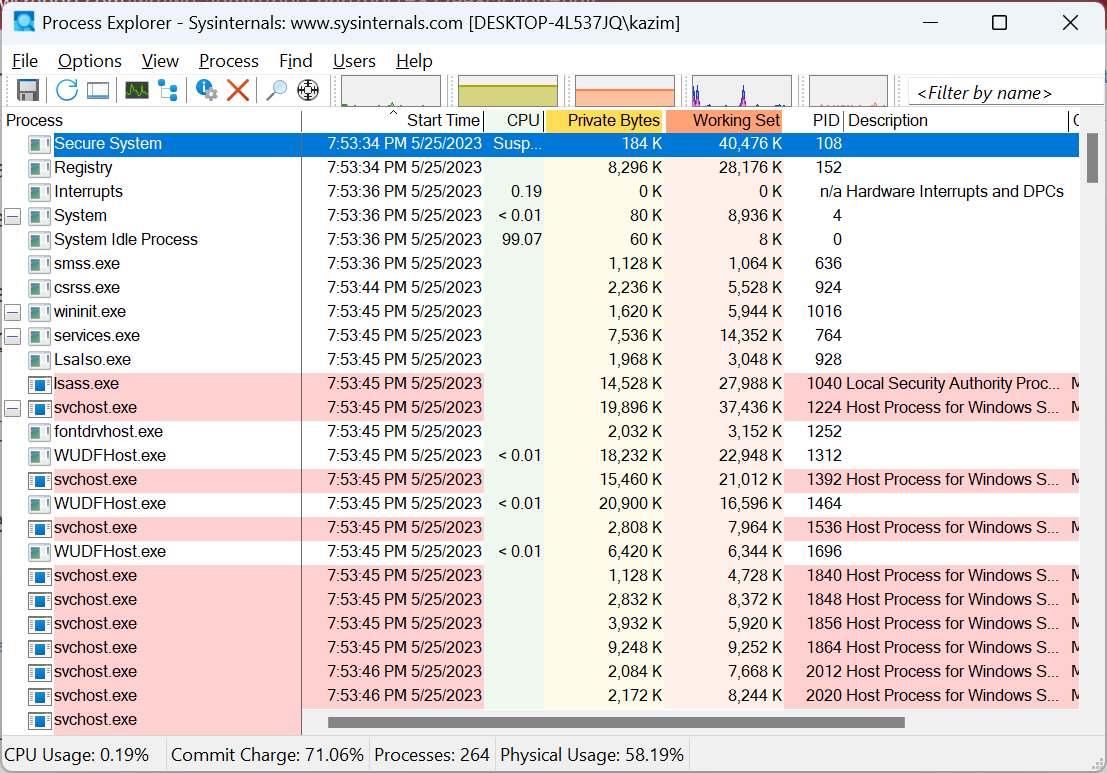Open the Users menu
Viewport: 1107px width, 773px height.
click(354, 61)
